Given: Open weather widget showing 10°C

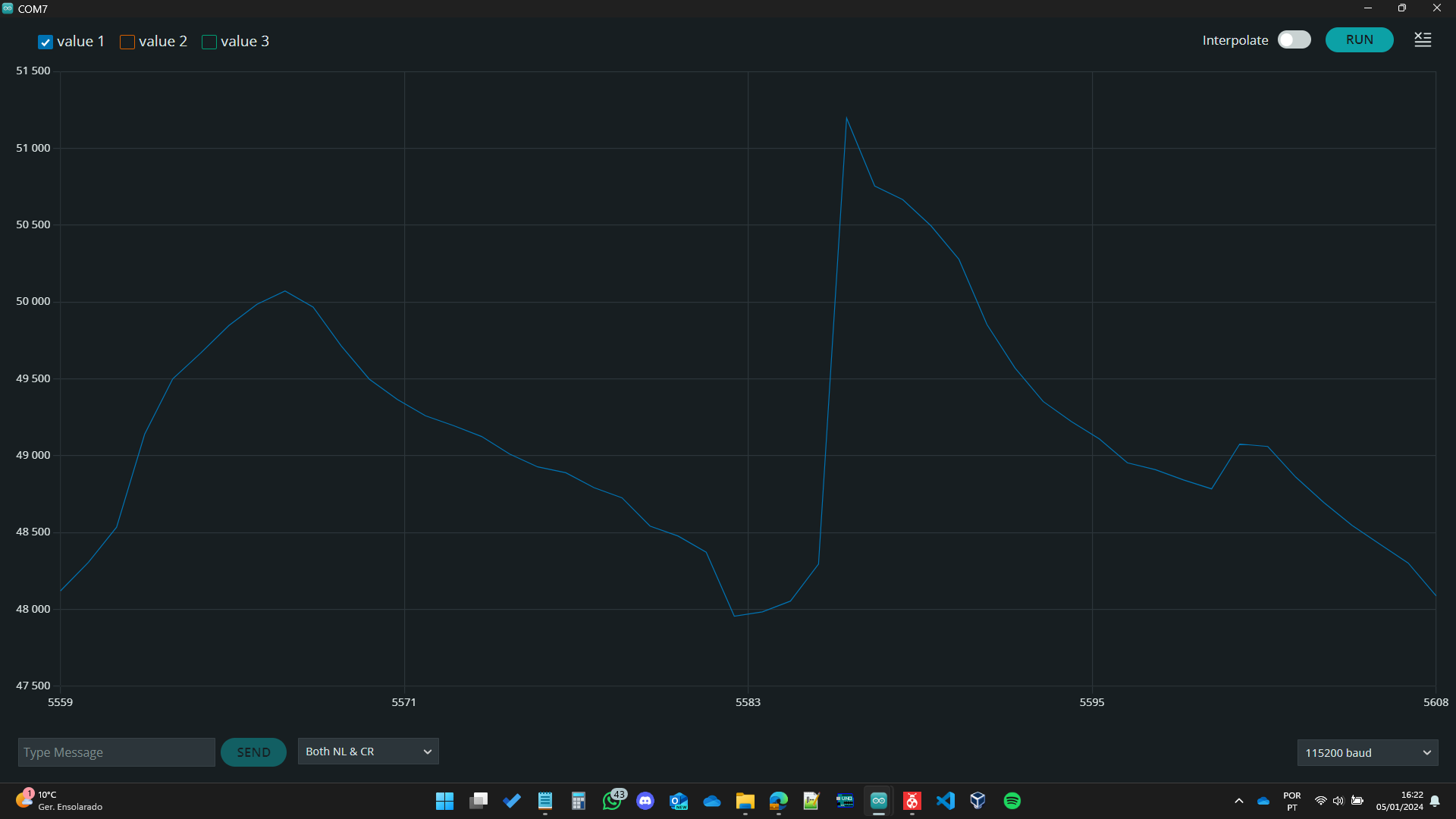Looking at the screenshot, I should (59, 801).
